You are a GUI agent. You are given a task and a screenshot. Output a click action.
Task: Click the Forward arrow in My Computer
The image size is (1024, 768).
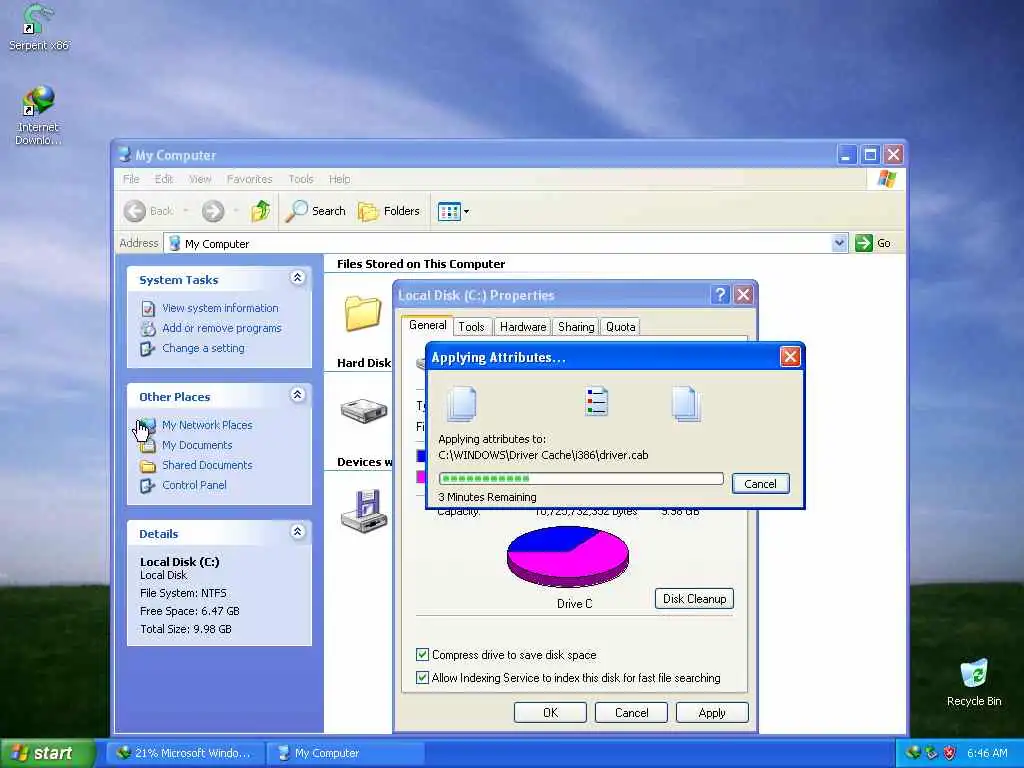213,211
